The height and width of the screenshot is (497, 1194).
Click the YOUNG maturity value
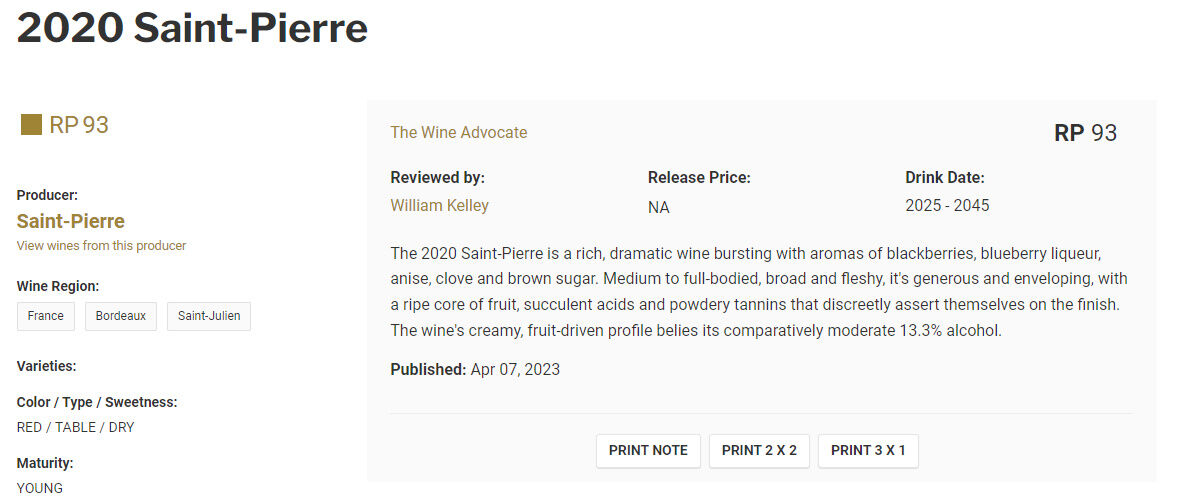point(40,488)
